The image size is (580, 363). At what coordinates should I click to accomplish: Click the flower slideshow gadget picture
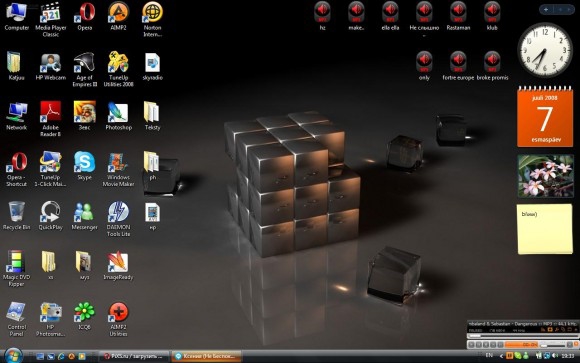click(546, 176)
